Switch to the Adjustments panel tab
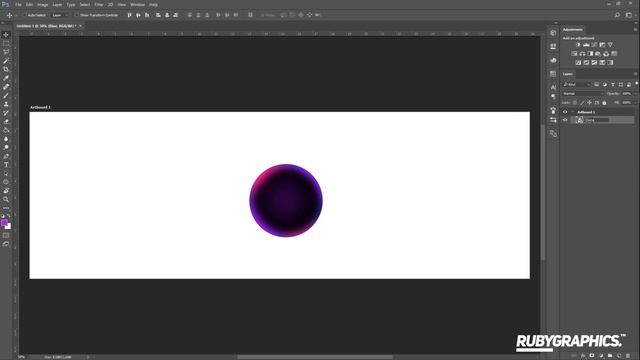Viewport: 640px width, 360px height. (x=573, y=29)
